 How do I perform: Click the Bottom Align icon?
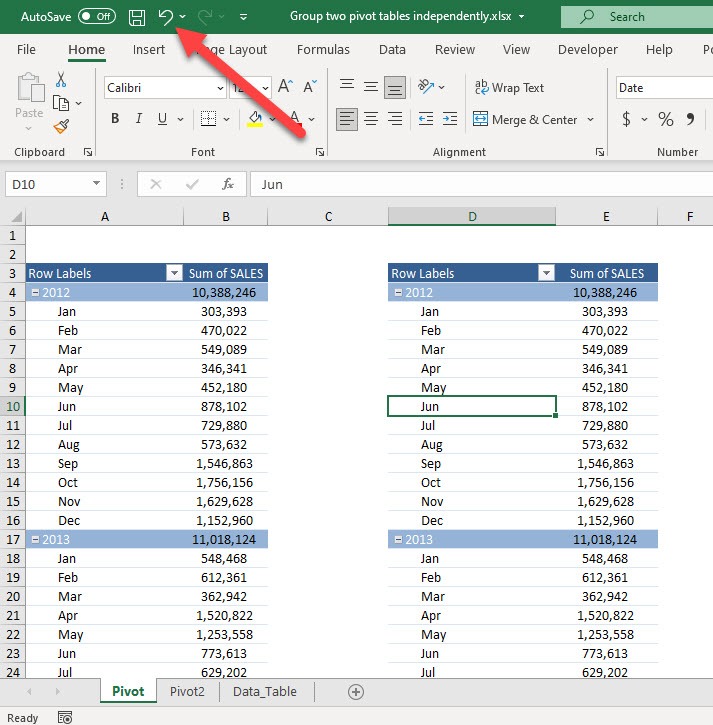tap(394, 87)
